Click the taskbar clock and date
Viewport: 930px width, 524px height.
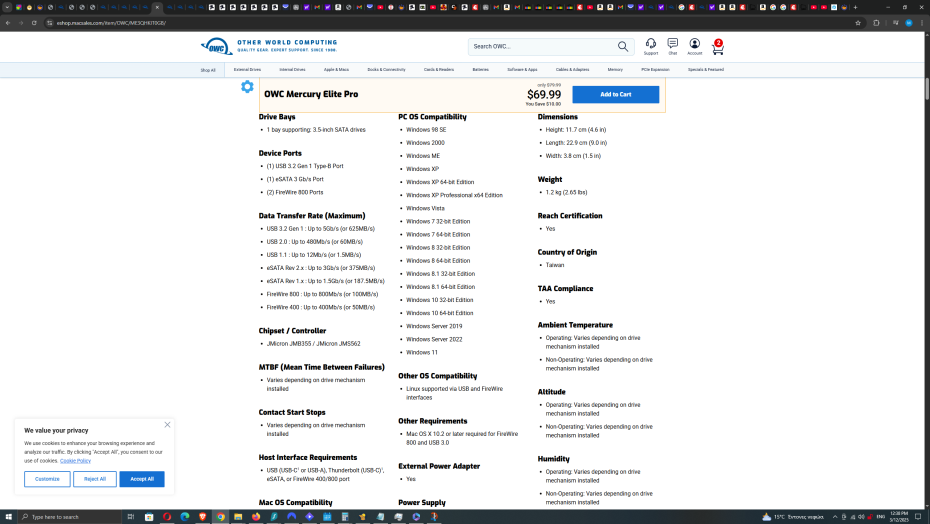[x=899, y=517]
